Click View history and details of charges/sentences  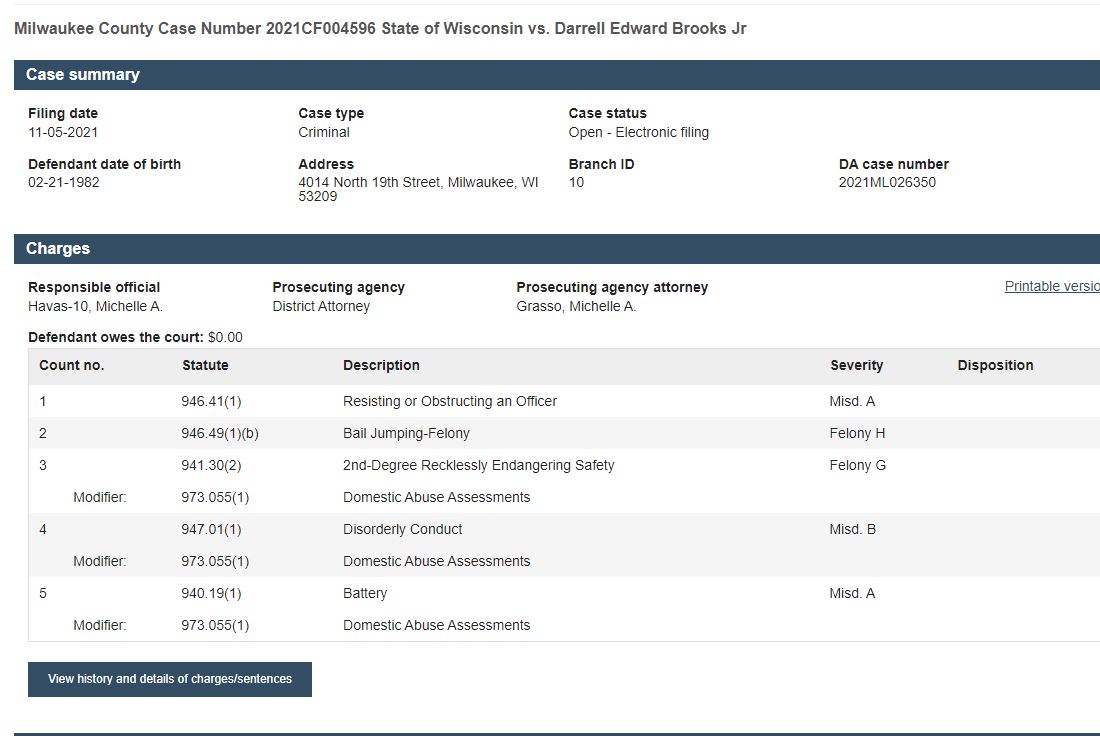[x=170, y=679]
